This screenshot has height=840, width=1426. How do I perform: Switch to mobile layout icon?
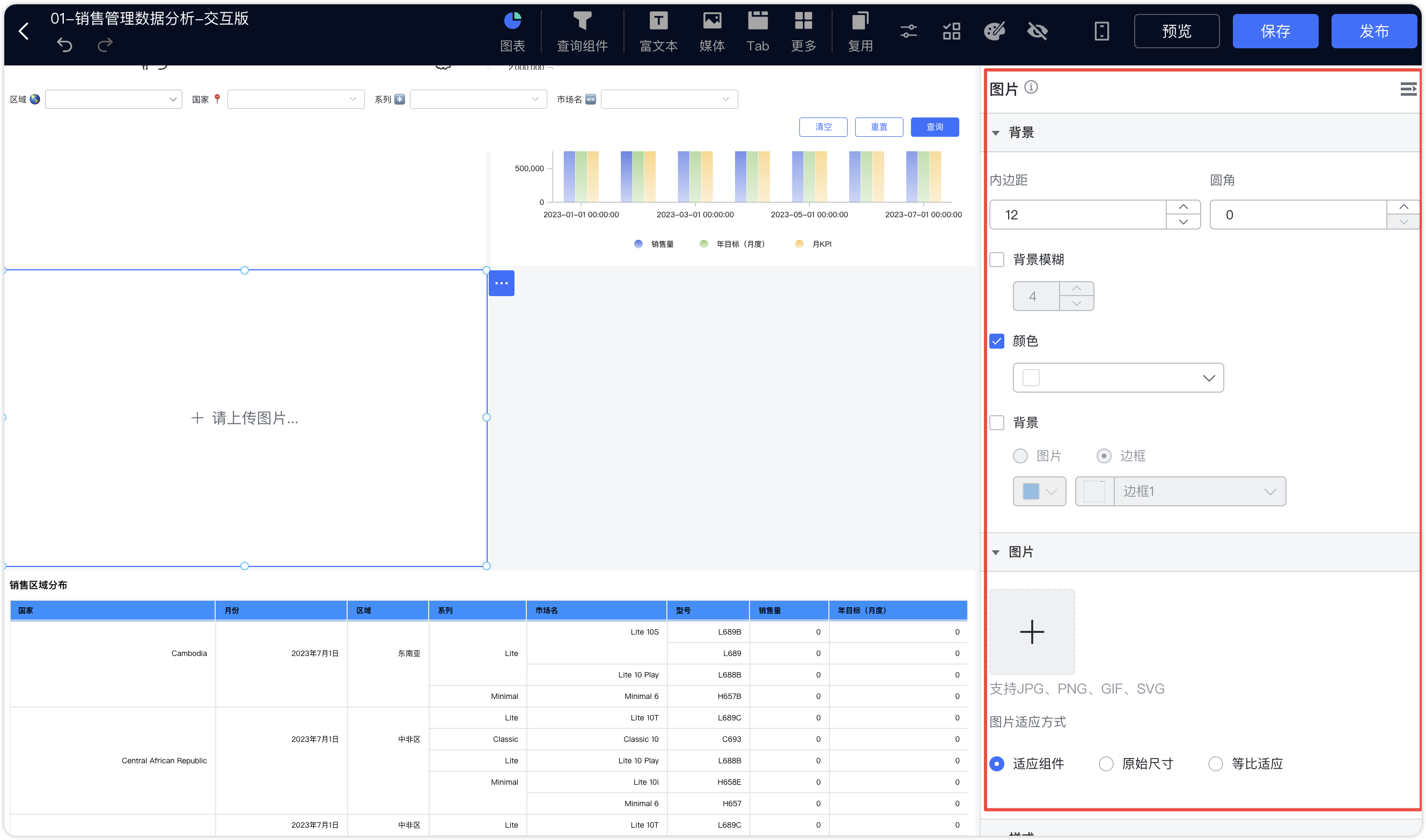[1101, 31]
